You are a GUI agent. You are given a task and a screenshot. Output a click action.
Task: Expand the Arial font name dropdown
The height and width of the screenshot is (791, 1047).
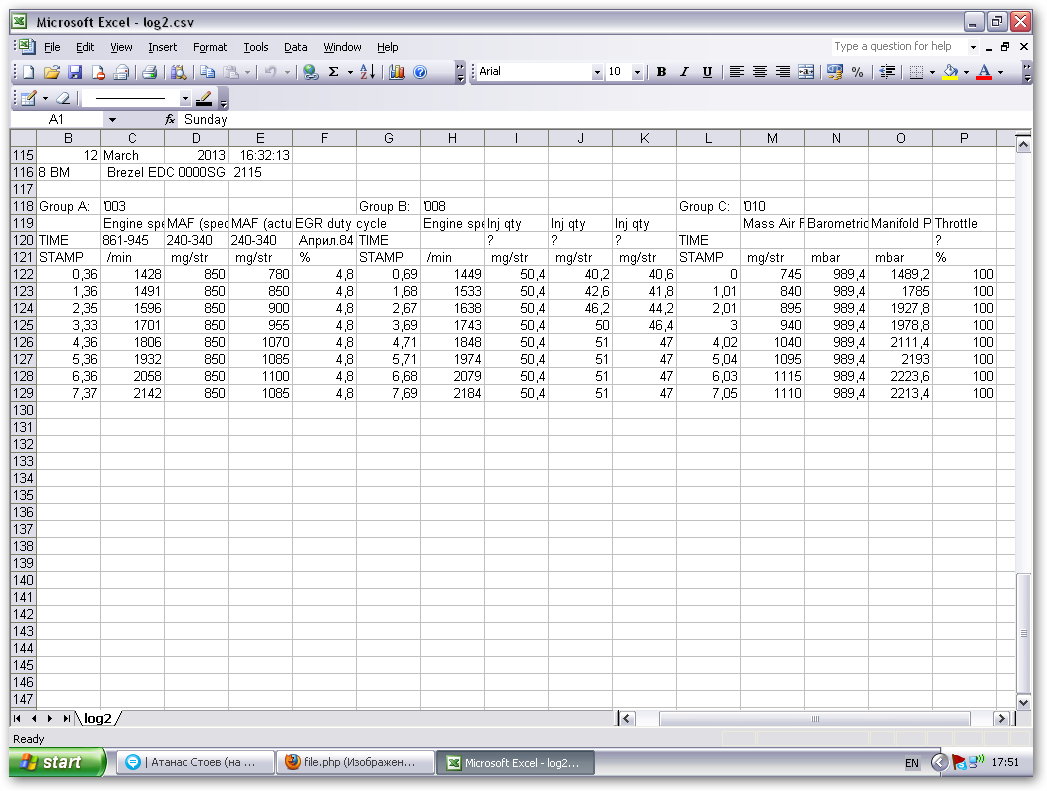(598, 72)
